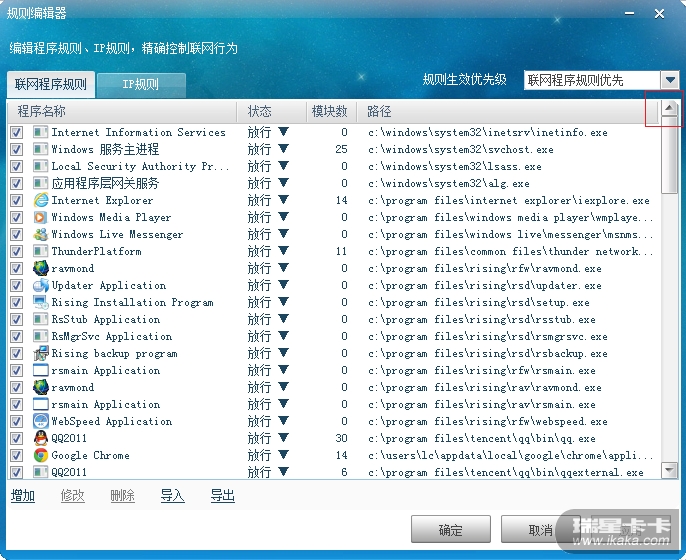686x560 pixels.
Task: Toggle the ThunderPlatform checkbox
Action: point(17,252)
